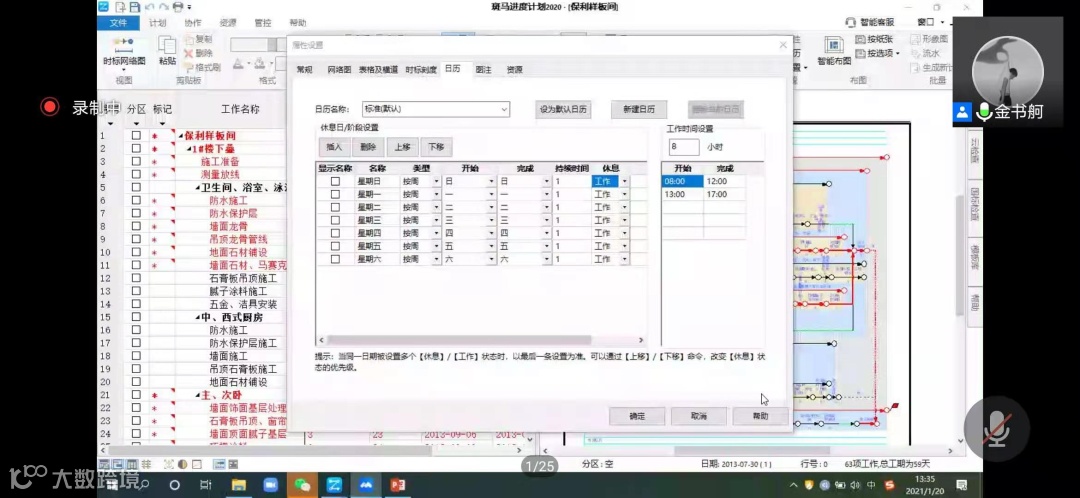Click the notification center icon in system tray
Screen dimensions: 1080x498
click(962, 485)
